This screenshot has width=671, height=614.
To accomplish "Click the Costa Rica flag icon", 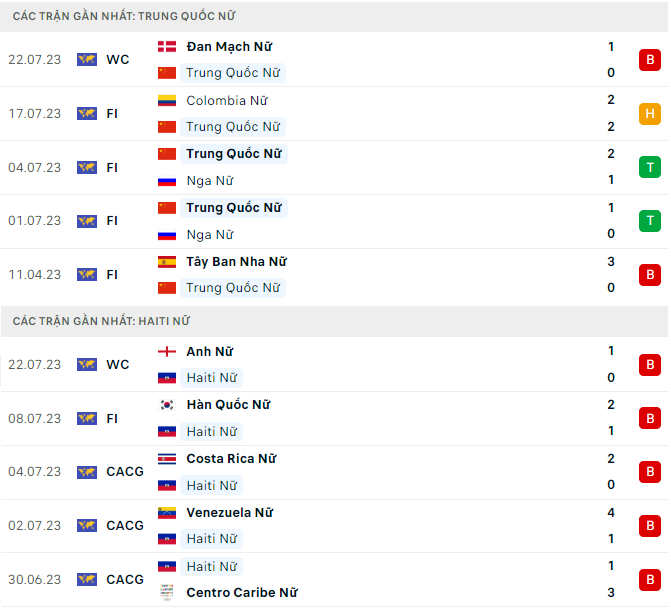I will point(167,459).
